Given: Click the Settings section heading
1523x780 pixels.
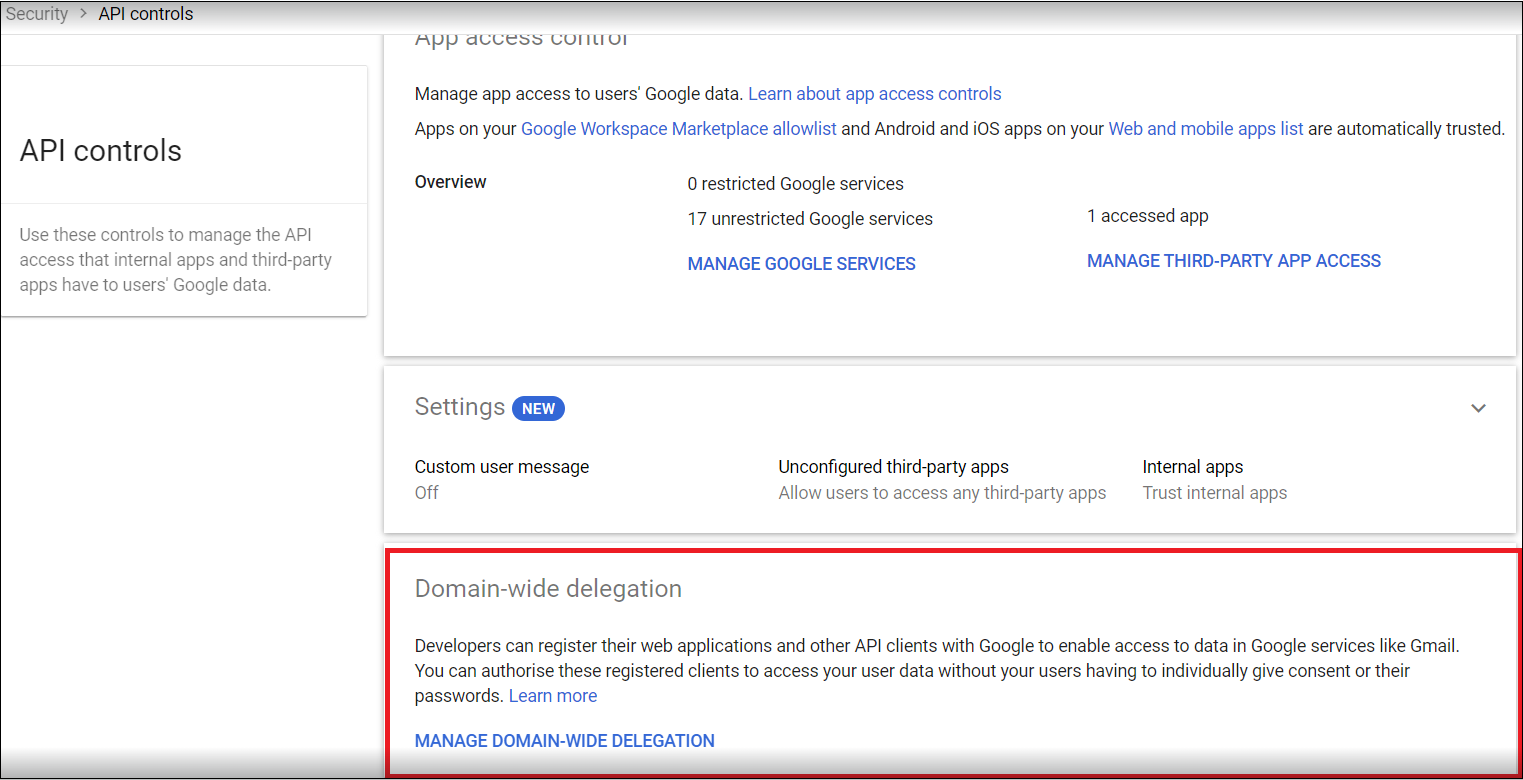Looking at the screenshot, I should [x=460, y=407].
